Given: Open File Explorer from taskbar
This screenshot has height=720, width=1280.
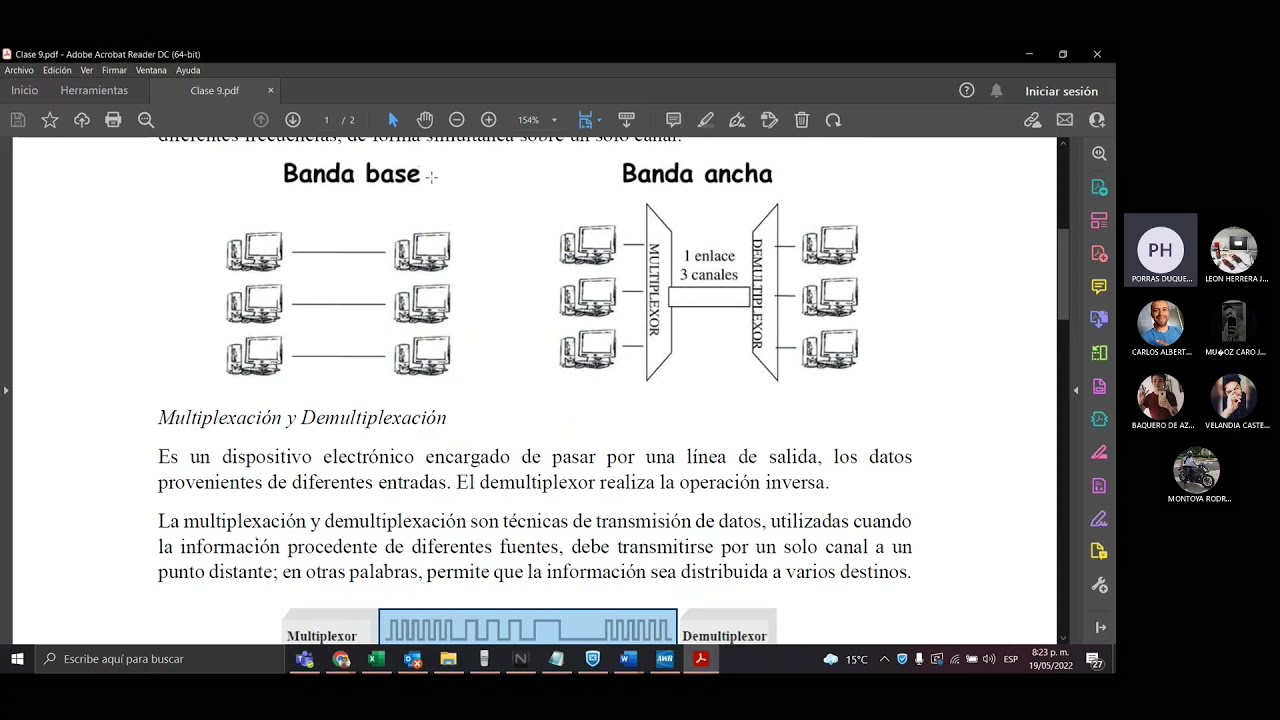Looking at the screenshot, I should tap(448, 659).
